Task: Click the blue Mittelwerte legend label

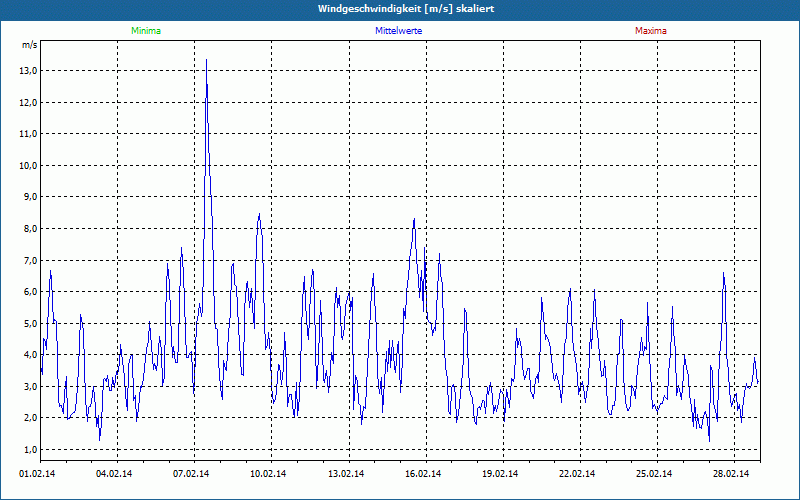Action: (x=398, y=31)
